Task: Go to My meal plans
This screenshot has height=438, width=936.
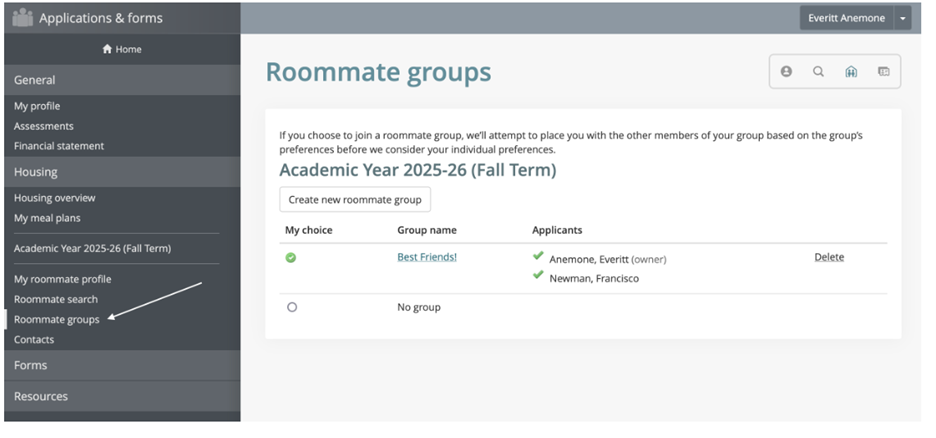Action: click(x=47, y=218)
